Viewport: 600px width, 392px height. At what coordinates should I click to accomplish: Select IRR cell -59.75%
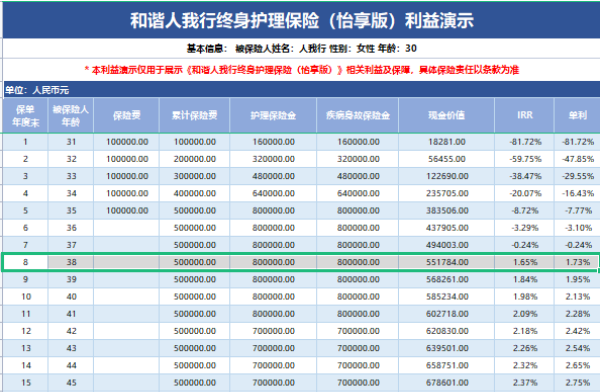coord(525,159)
